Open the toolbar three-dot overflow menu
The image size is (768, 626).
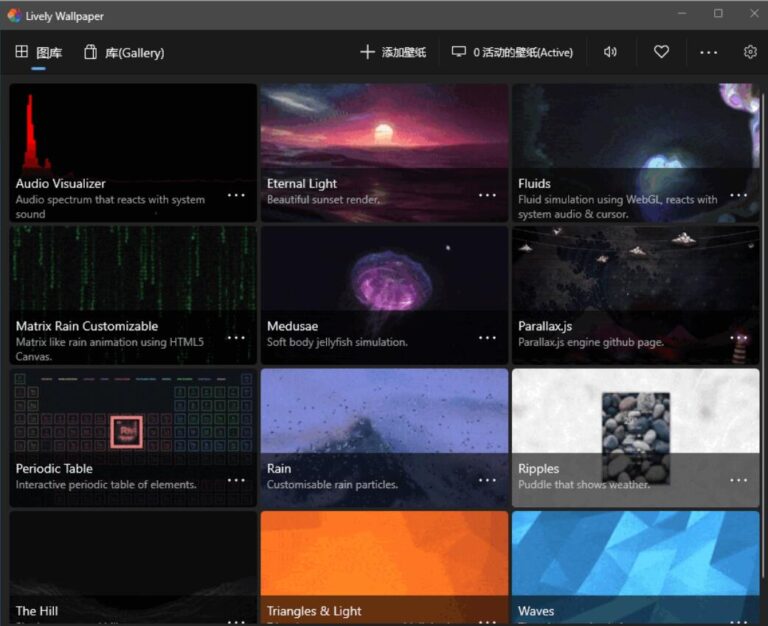coord(708,52)
